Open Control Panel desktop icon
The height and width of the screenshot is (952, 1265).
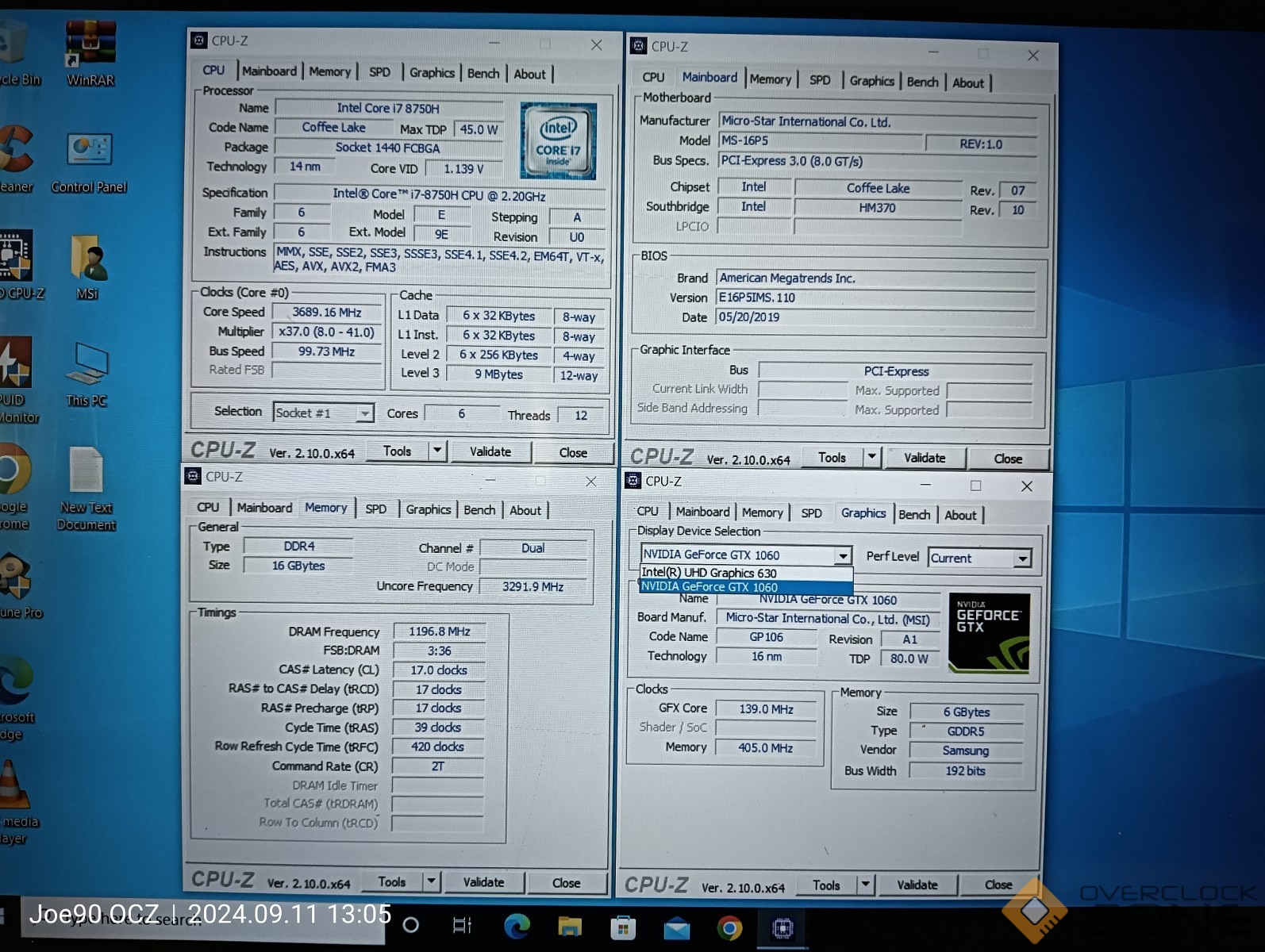tap(89, 163)
